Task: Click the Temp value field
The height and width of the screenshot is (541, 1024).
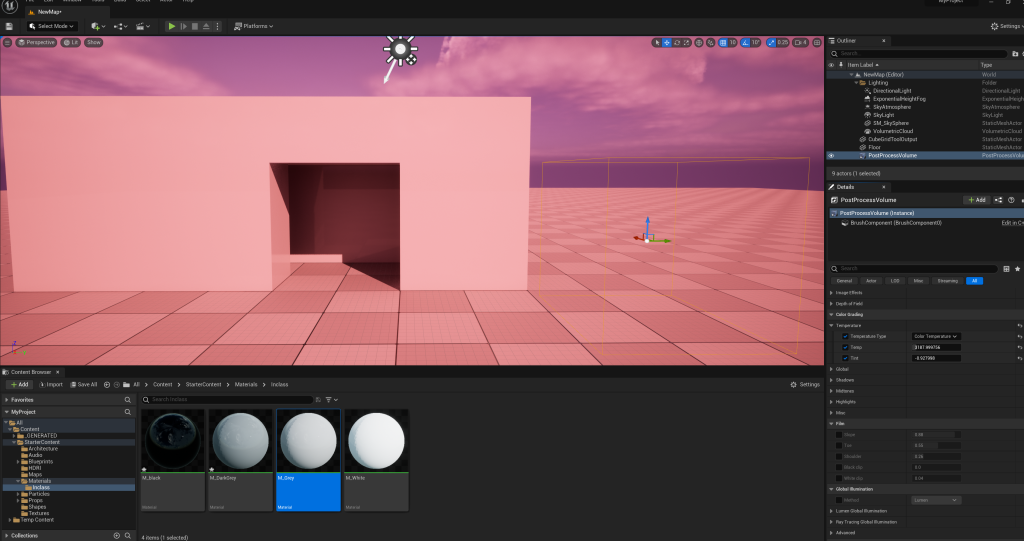Action: click(936, 348)
